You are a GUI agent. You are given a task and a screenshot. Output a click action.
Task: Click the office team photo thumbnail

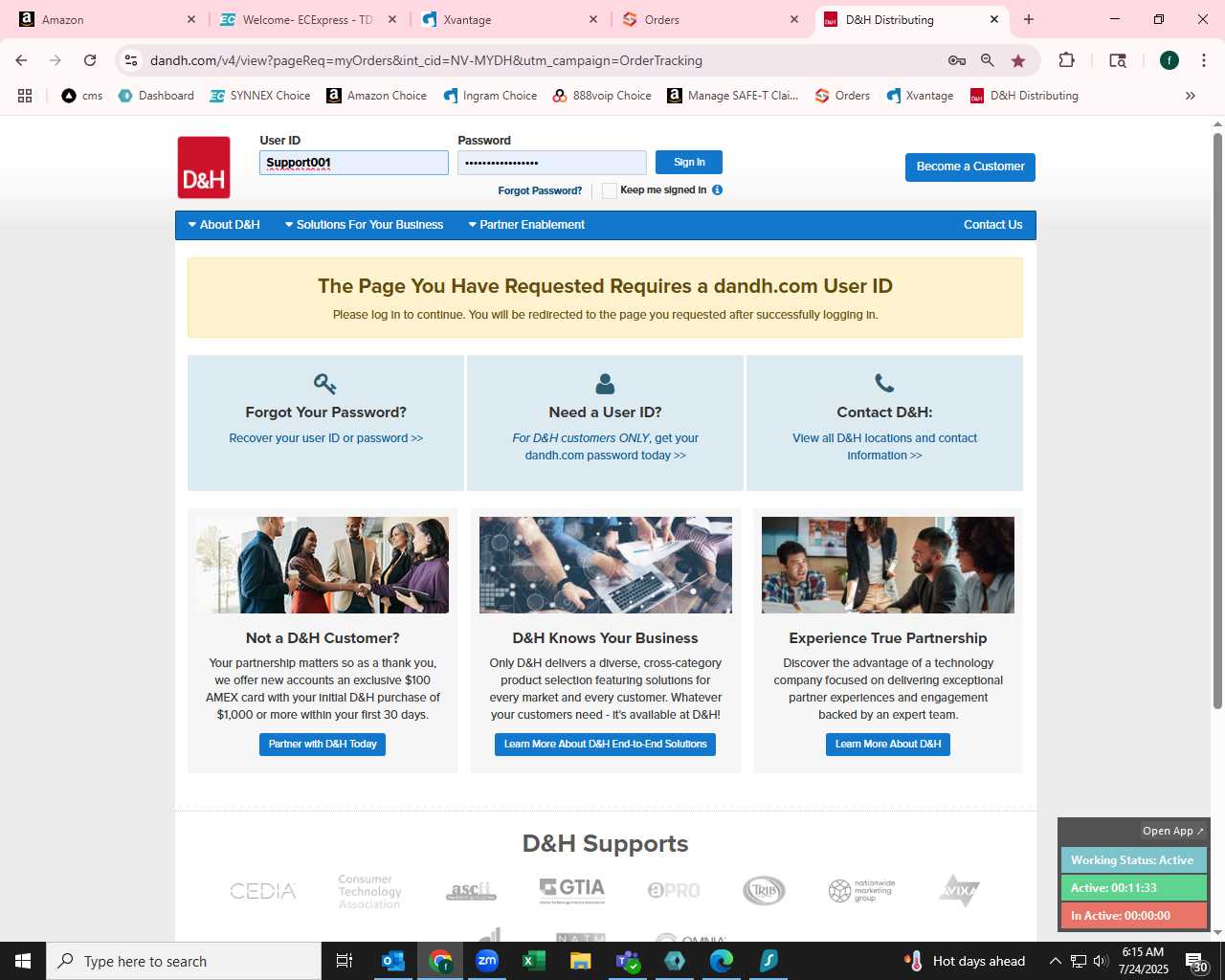click(x=888, y=566)
